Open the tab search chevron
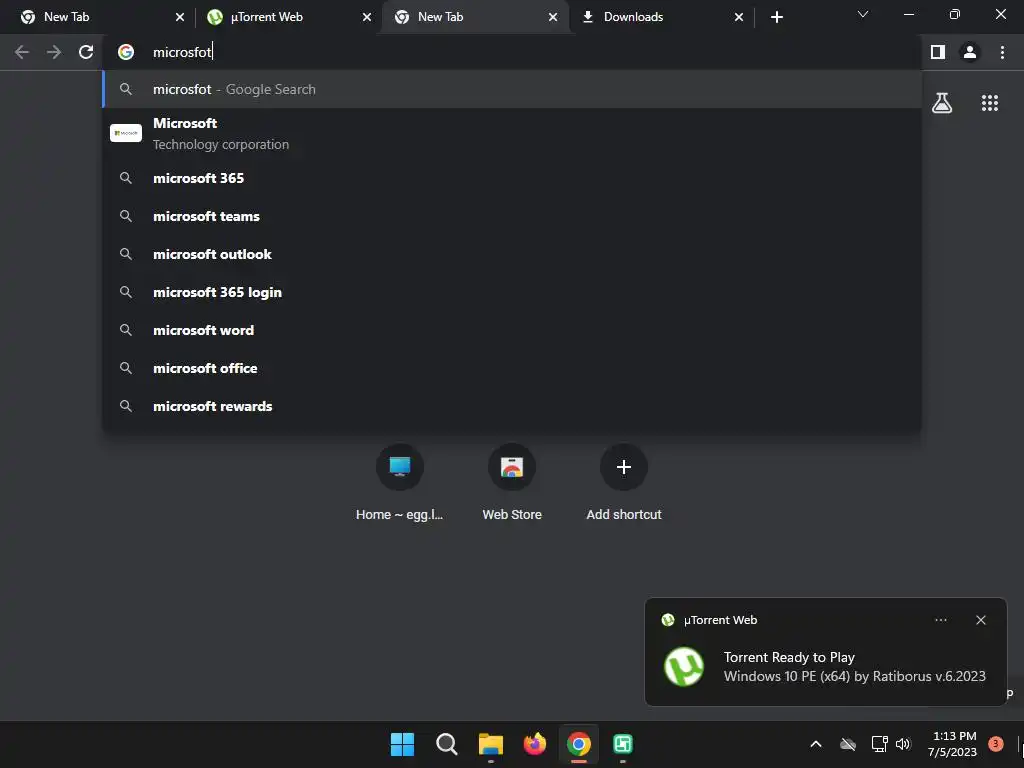The width and height of the screenshot is (1024, 768). [x=863, y=14]
